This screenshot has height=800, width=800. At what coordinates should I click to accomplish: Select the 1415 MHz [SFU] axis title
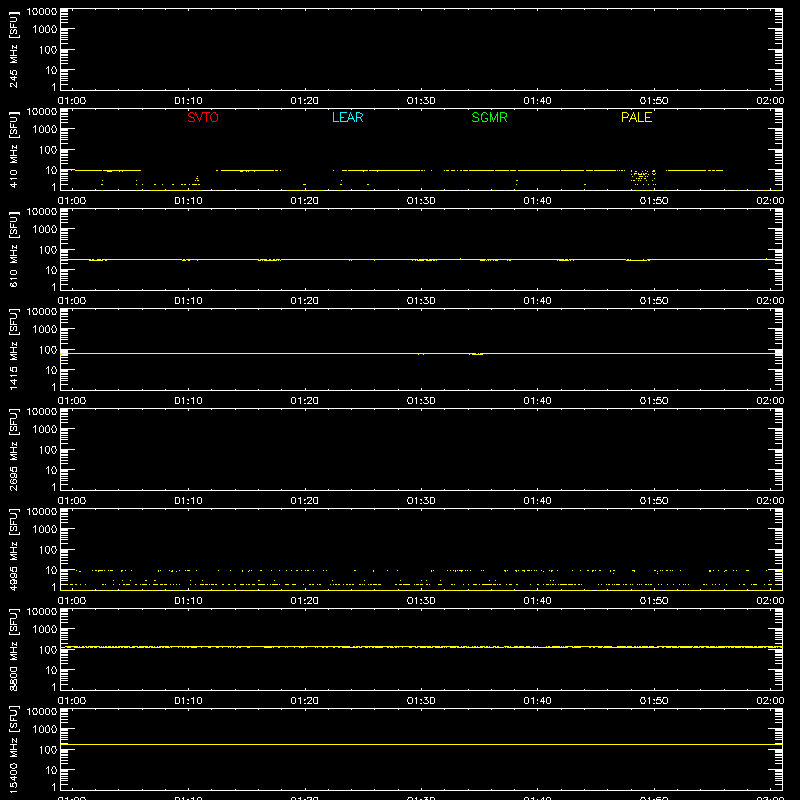tap(13, 350)
